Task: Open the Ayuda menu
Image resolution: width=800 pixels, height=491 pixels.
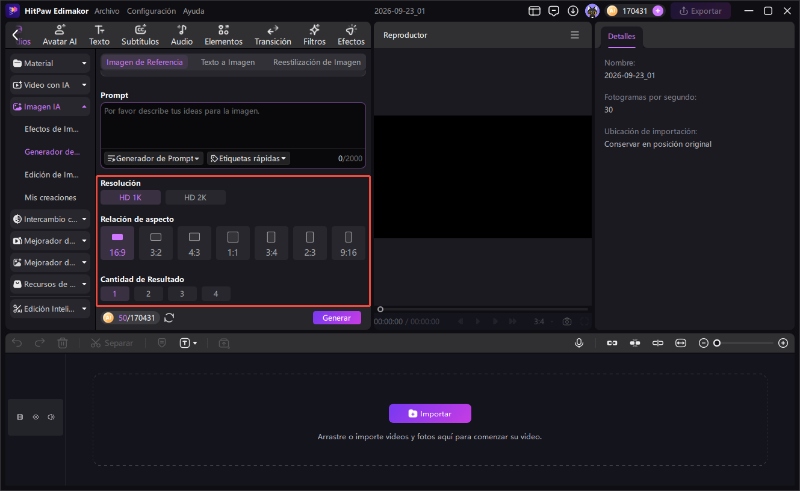Action: [193, 11]
